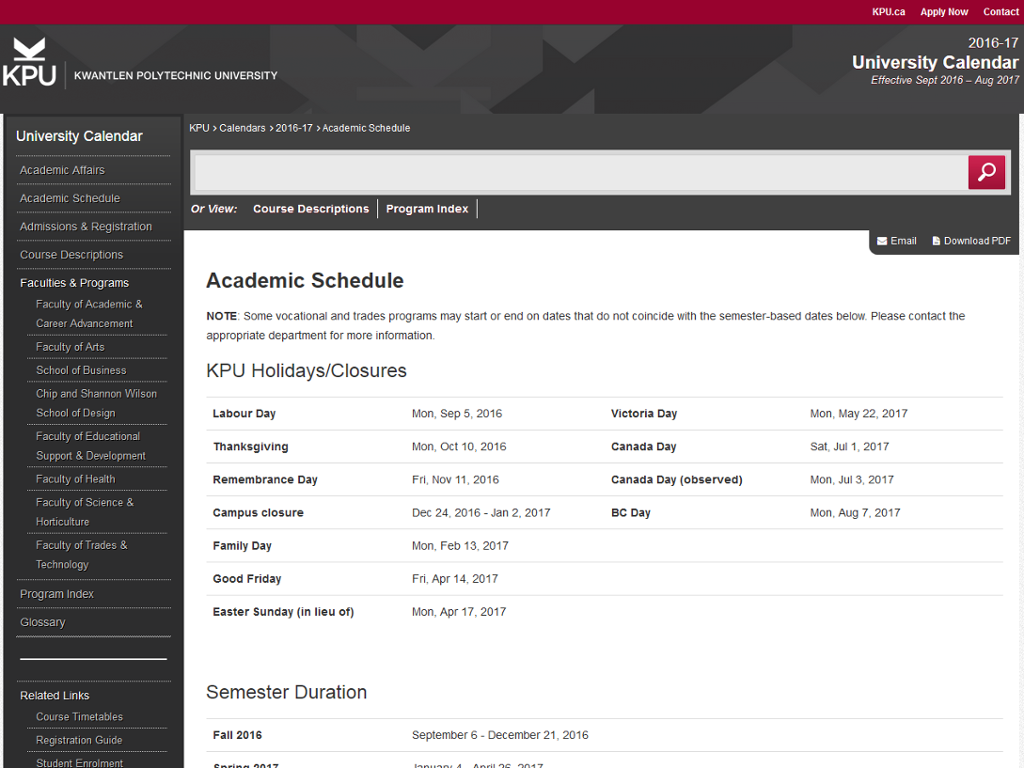Click the Download PDF document icon
The height and width of the screenshot is (768, 1024).
pos(936,241)
